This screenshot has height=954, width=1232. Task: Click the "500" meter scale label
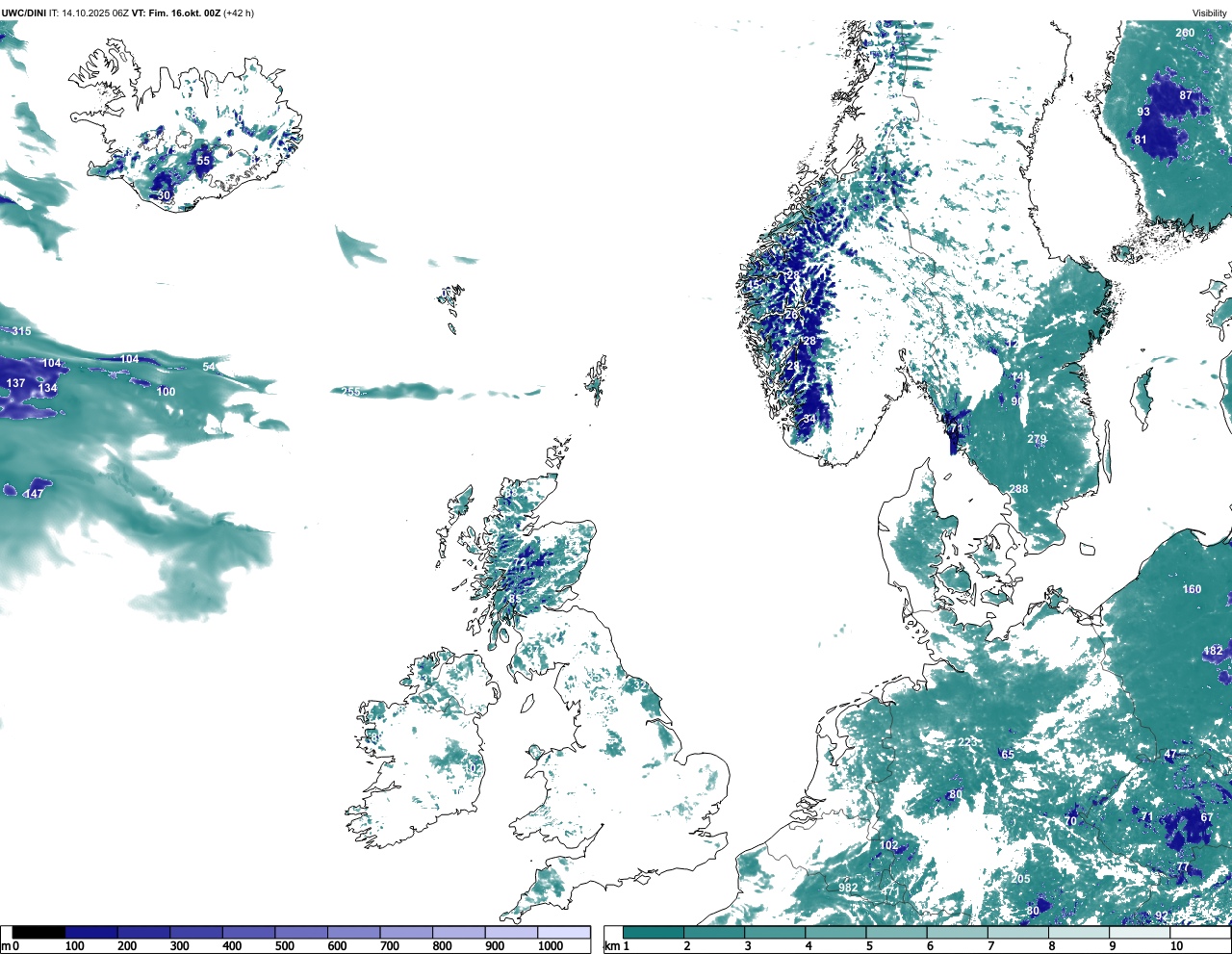point(284,946)
